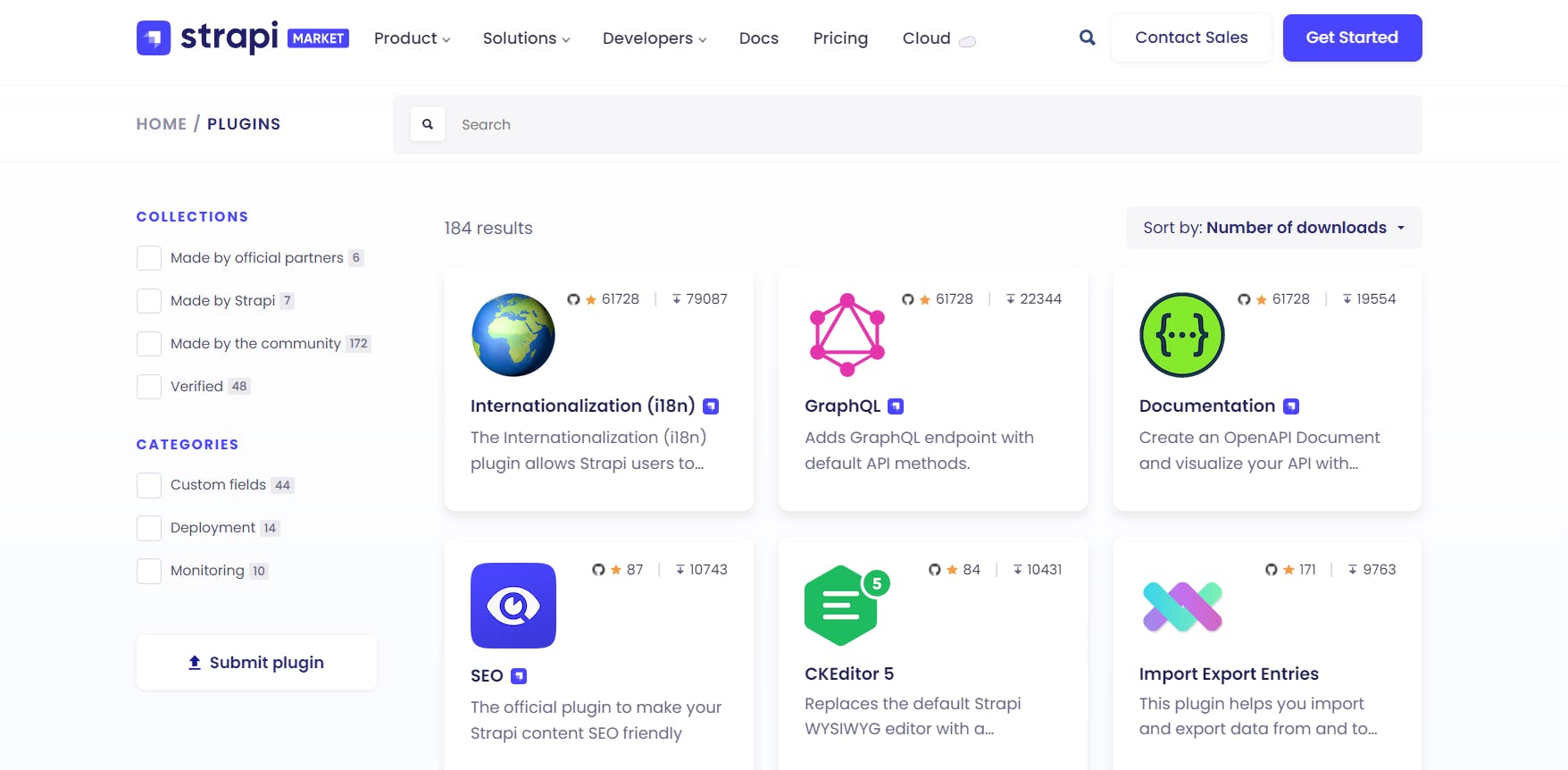
Task: Click download icon next to 19554
Action: [1347, 299]
